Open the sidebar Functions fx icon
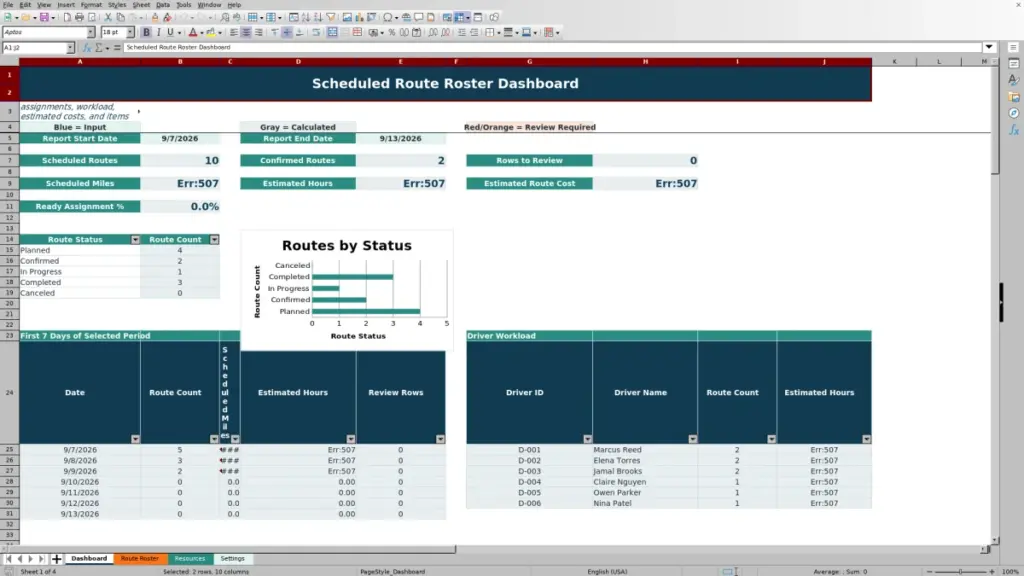This screenshot has height=576, width=1024. [1014, 130]
